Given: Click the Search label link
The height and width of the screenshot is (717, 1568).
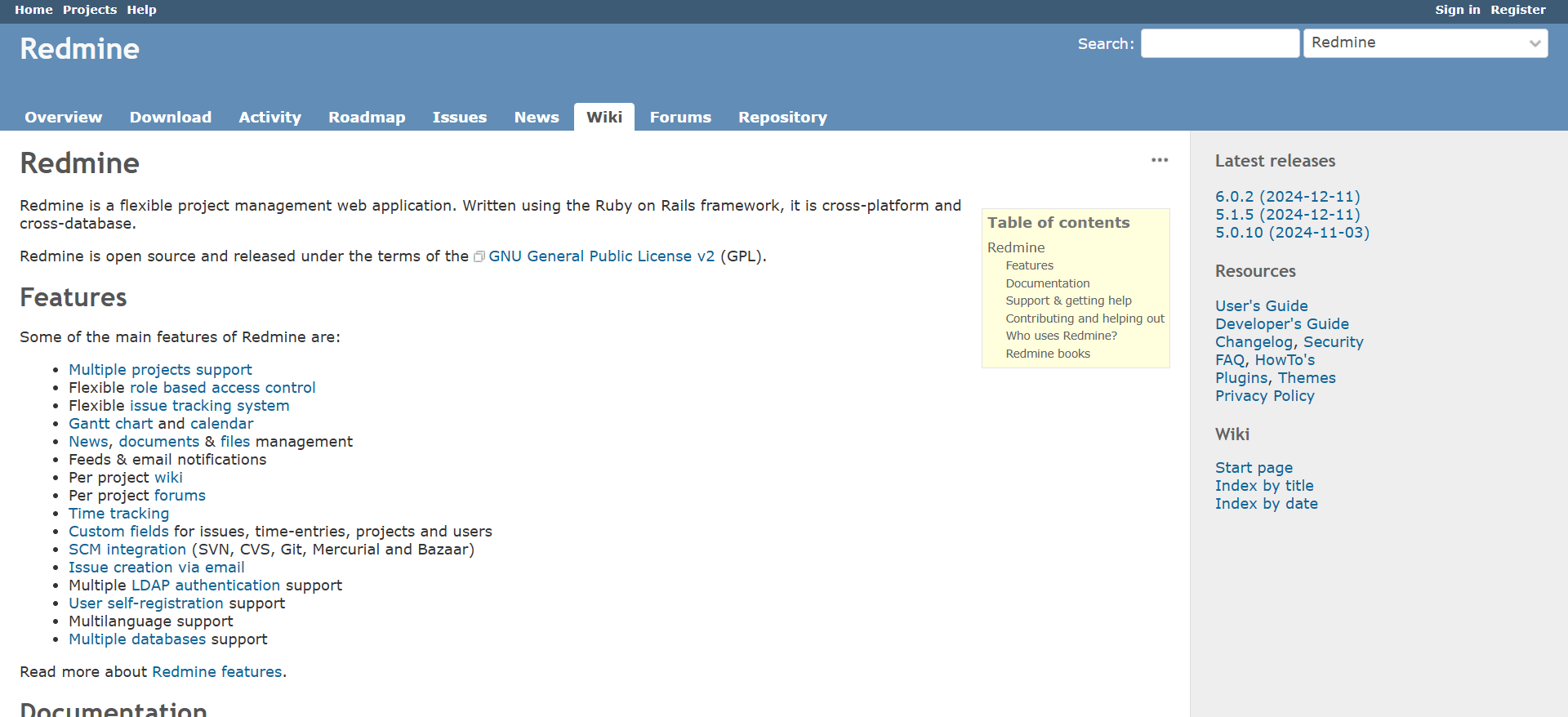Looking at the screenshot, I should pos(1104,44).
